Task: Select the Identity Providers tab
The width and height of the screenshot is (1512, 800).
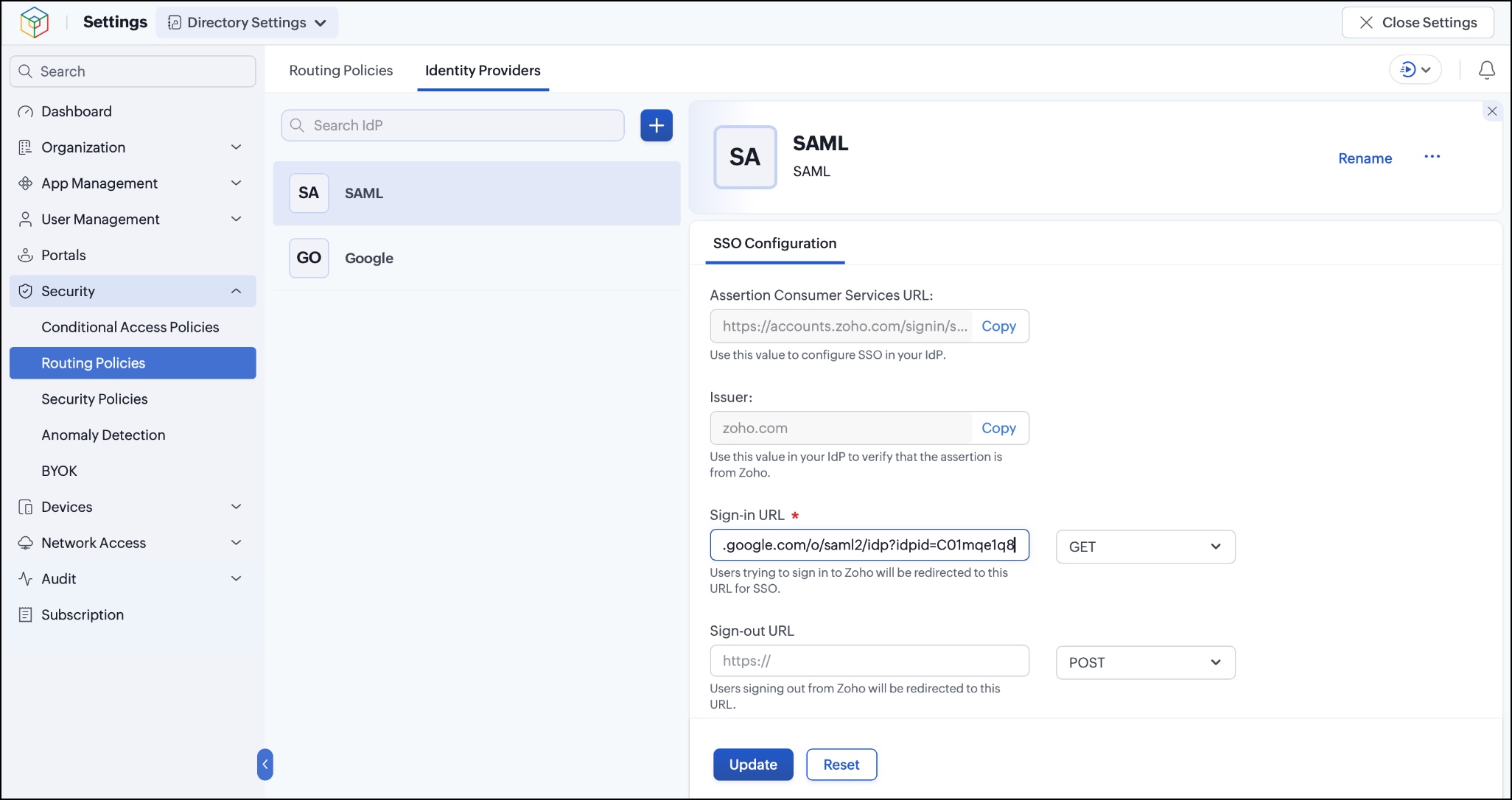Action: click(x=483, y=71)
